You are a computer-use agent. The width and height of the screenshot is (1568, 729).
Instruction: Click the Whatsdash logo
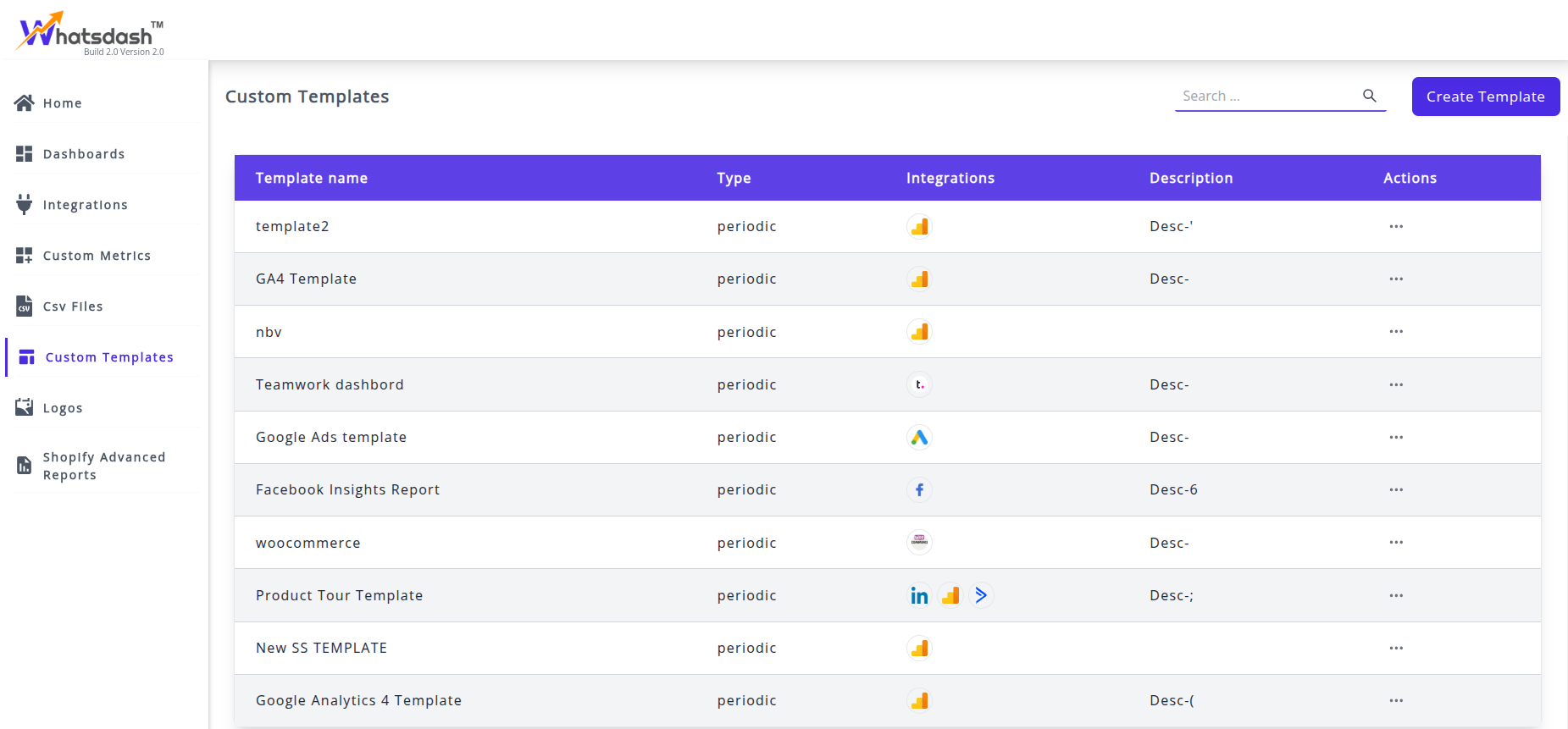point(90,33)
